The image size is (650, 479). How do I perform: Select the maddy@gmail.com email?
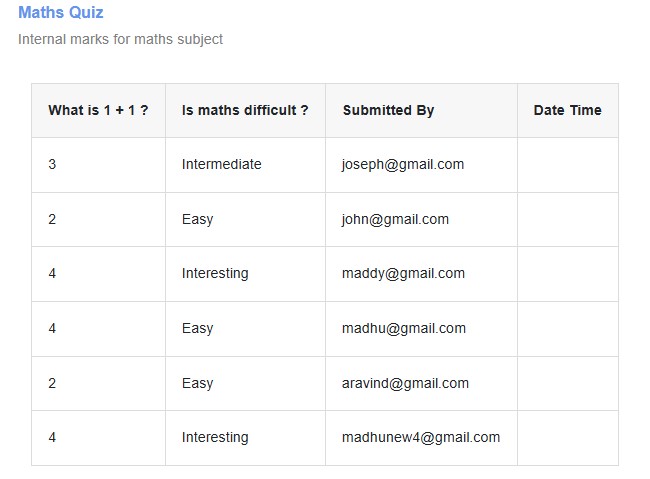403,273
